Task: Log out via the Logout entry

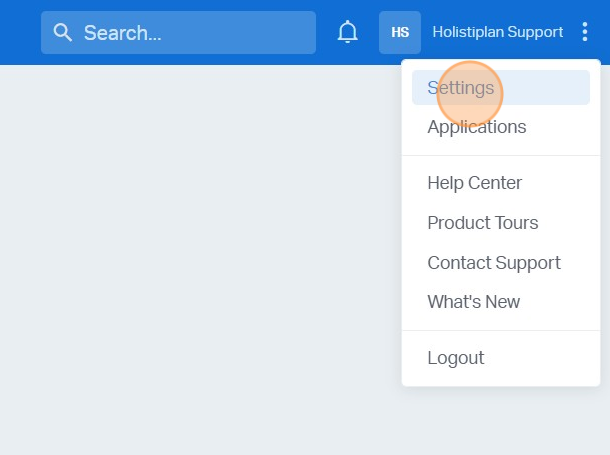Action: coord(455,358)
